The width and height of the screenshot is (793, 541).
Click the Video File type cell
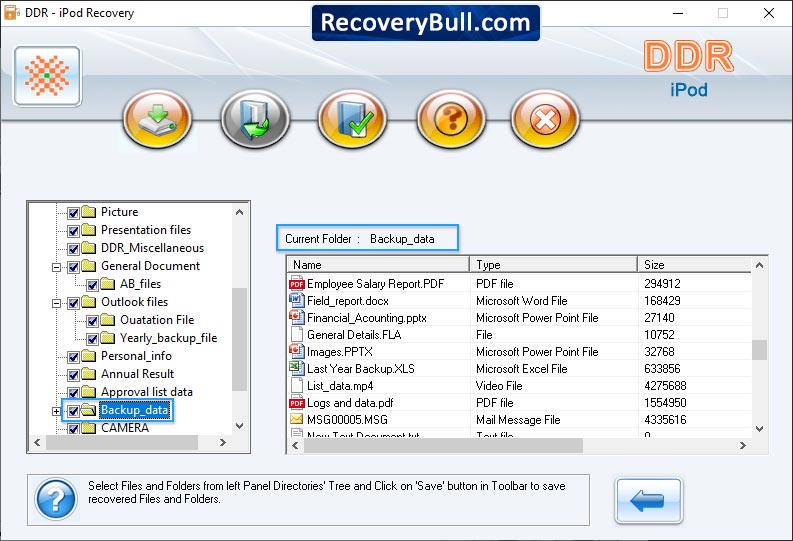[x=499, y=386]
